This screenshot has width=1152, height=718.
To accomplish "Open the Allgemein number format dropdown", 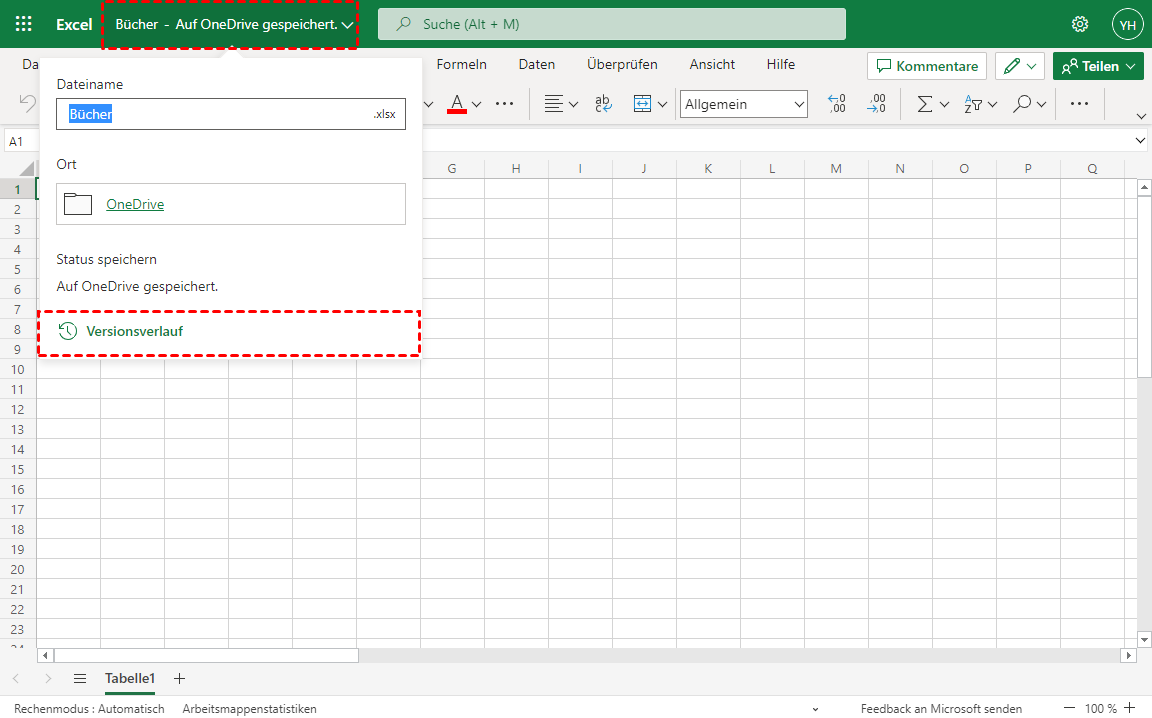I will pyautogui.click(x=744, y=104).
